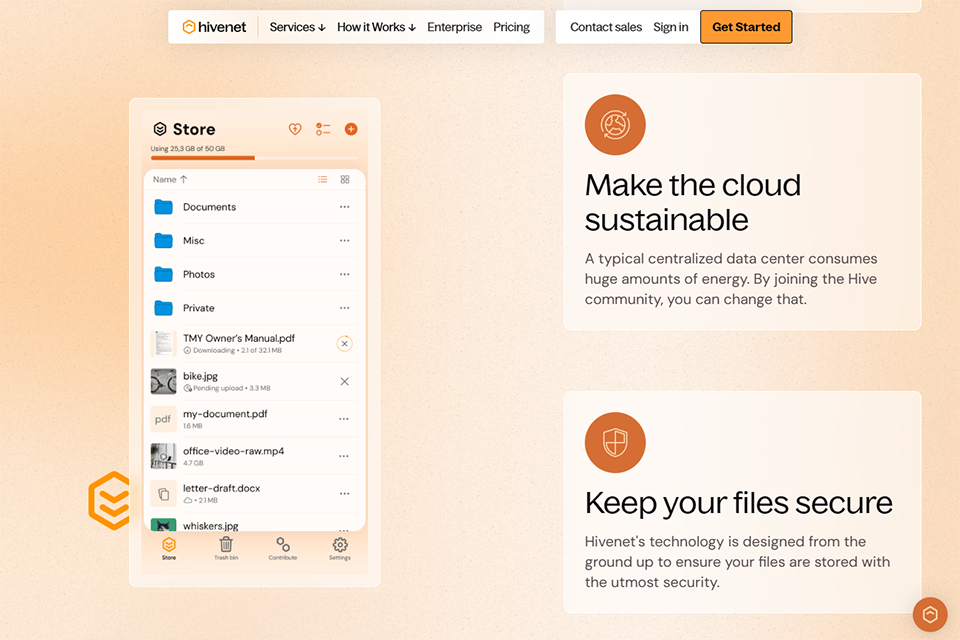960x640 pixels.
Task: Switch to list view
Action: (323, 179)
